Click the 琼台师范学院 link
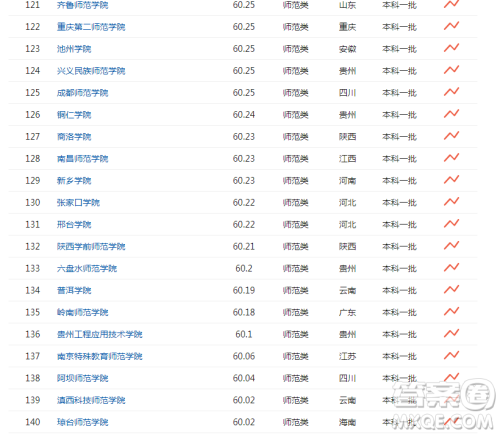The image size is (500, 435). coord(82,422)
